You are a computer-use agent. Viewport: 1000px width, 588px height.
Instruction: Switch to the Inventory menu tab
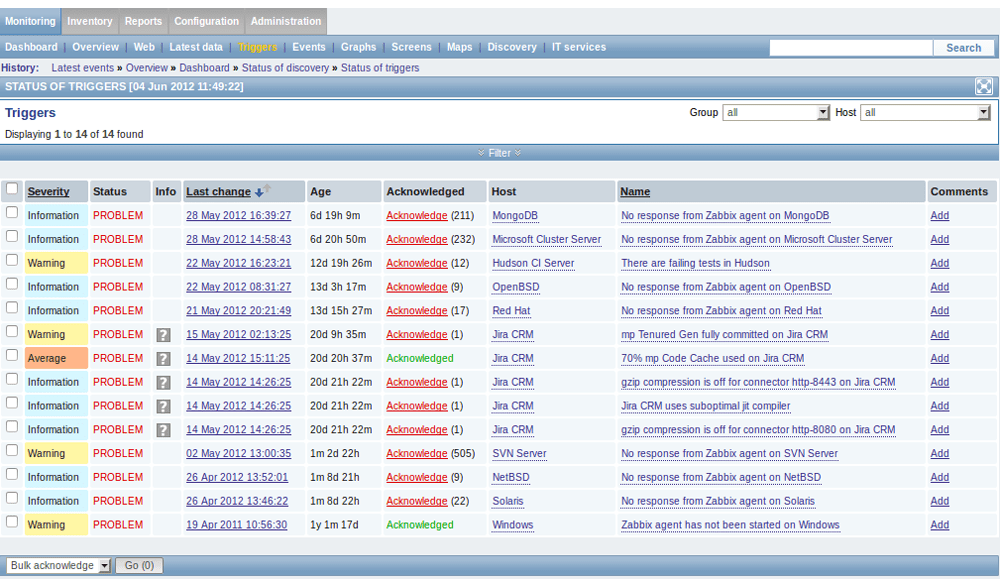(x=89, y=21)
